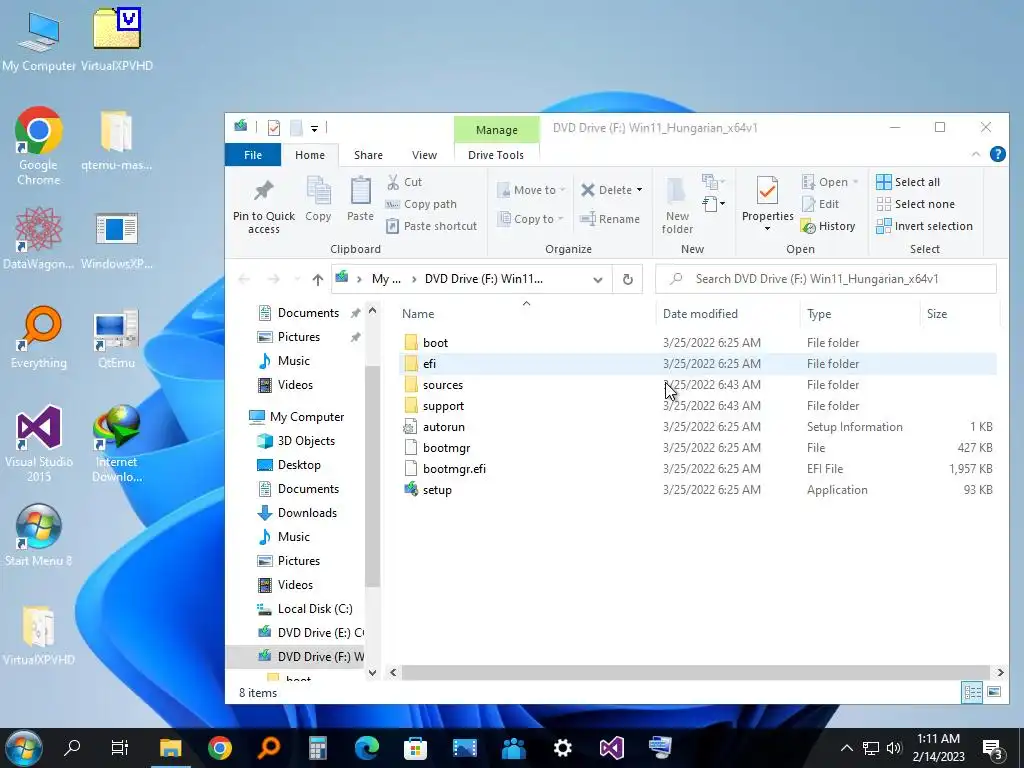The height and width of the screenshot is (768, 1024).
Task: Select Downloads in navigation pane
Action: point(296,513)
